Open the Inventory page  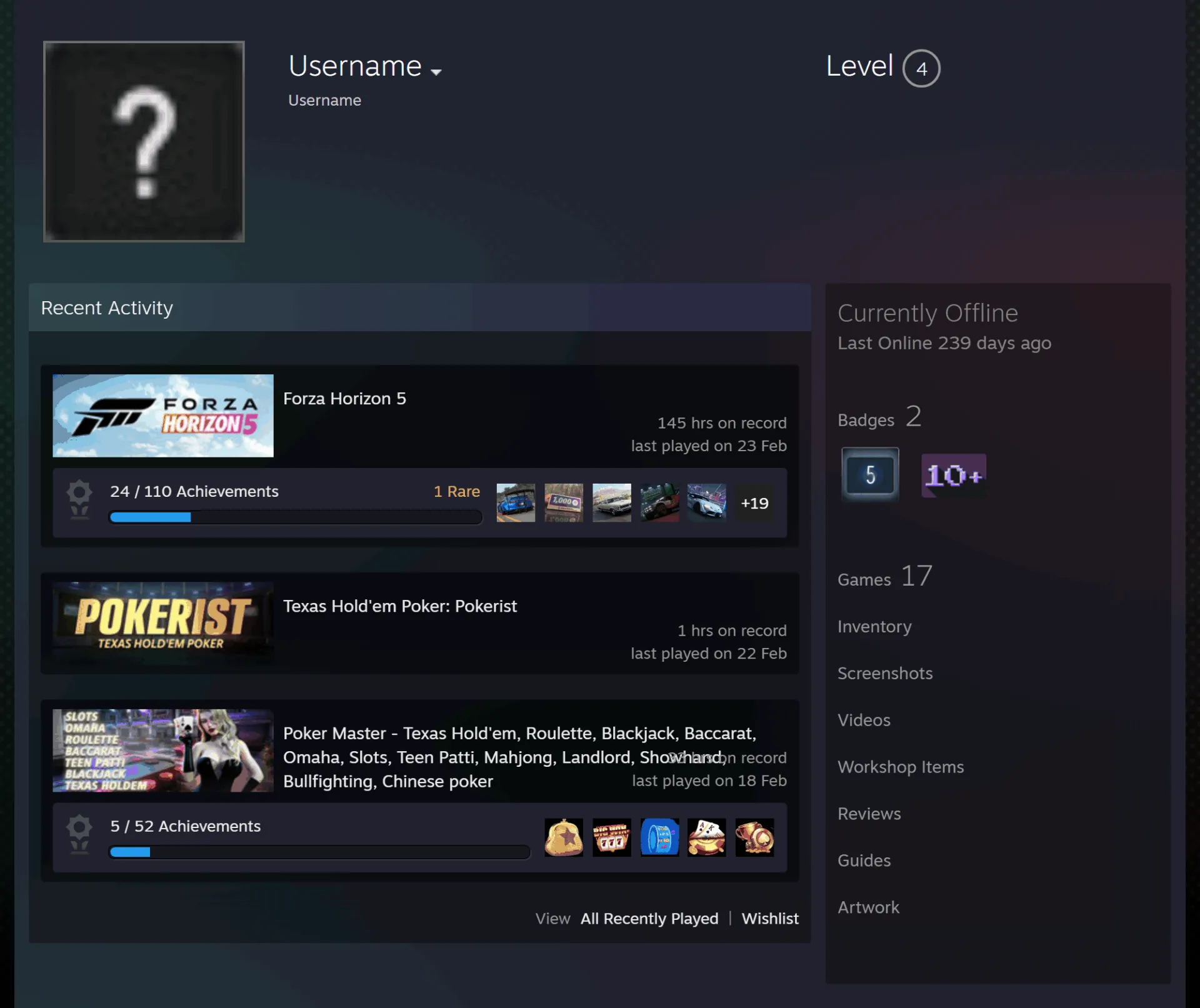coord(874,626)
